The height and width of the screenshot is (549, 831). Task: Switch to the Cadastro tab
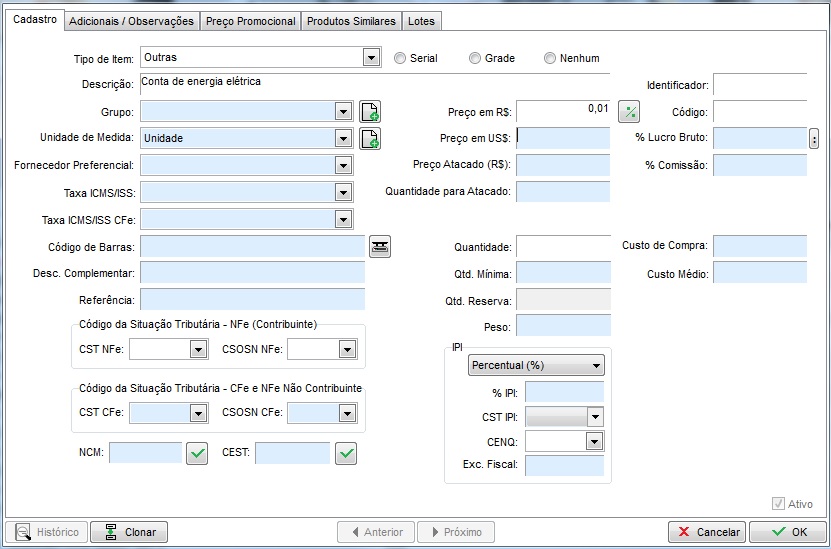tap(35, 20)
